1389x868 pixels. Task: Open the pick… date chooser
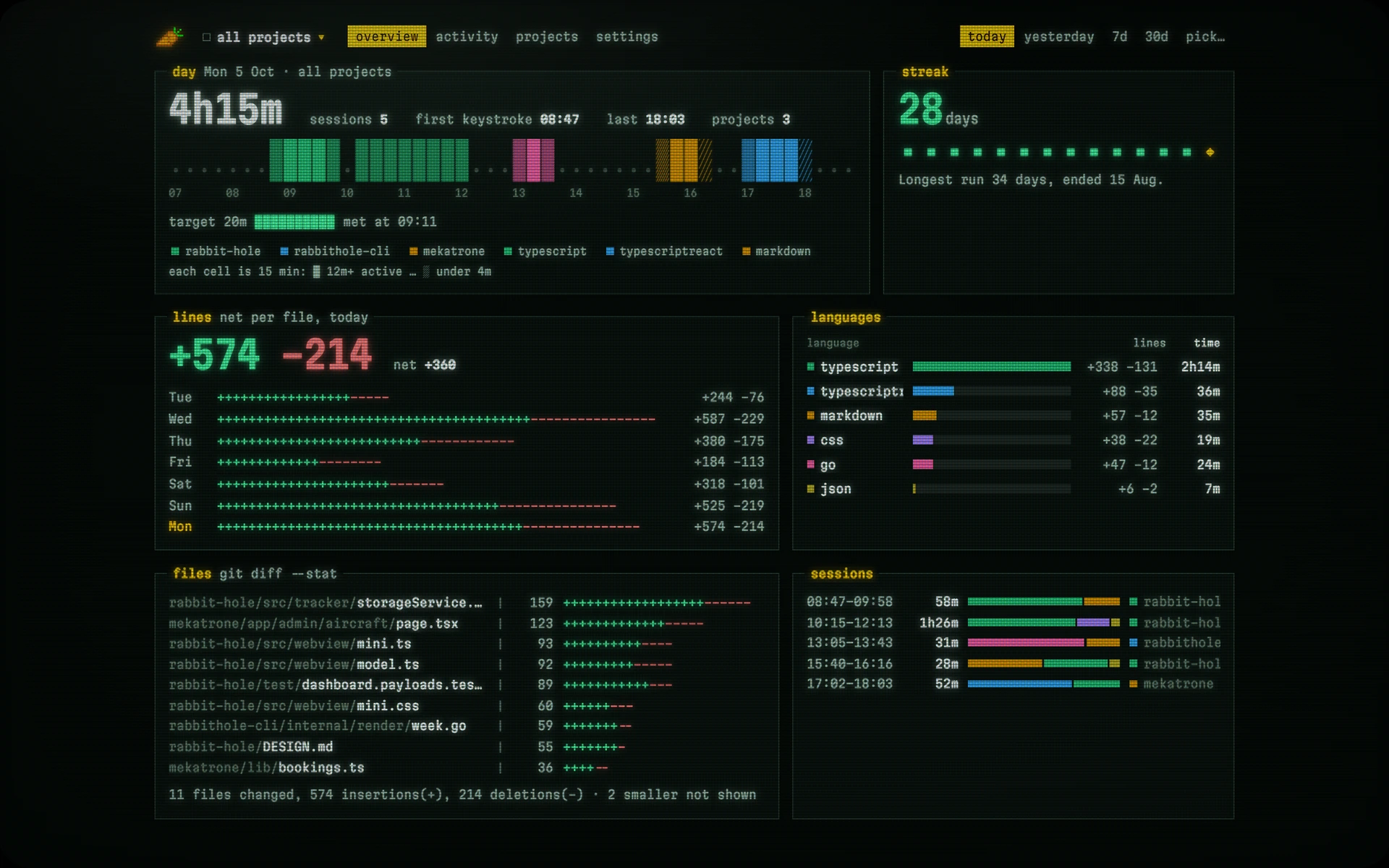click(x=1205, y=37)
